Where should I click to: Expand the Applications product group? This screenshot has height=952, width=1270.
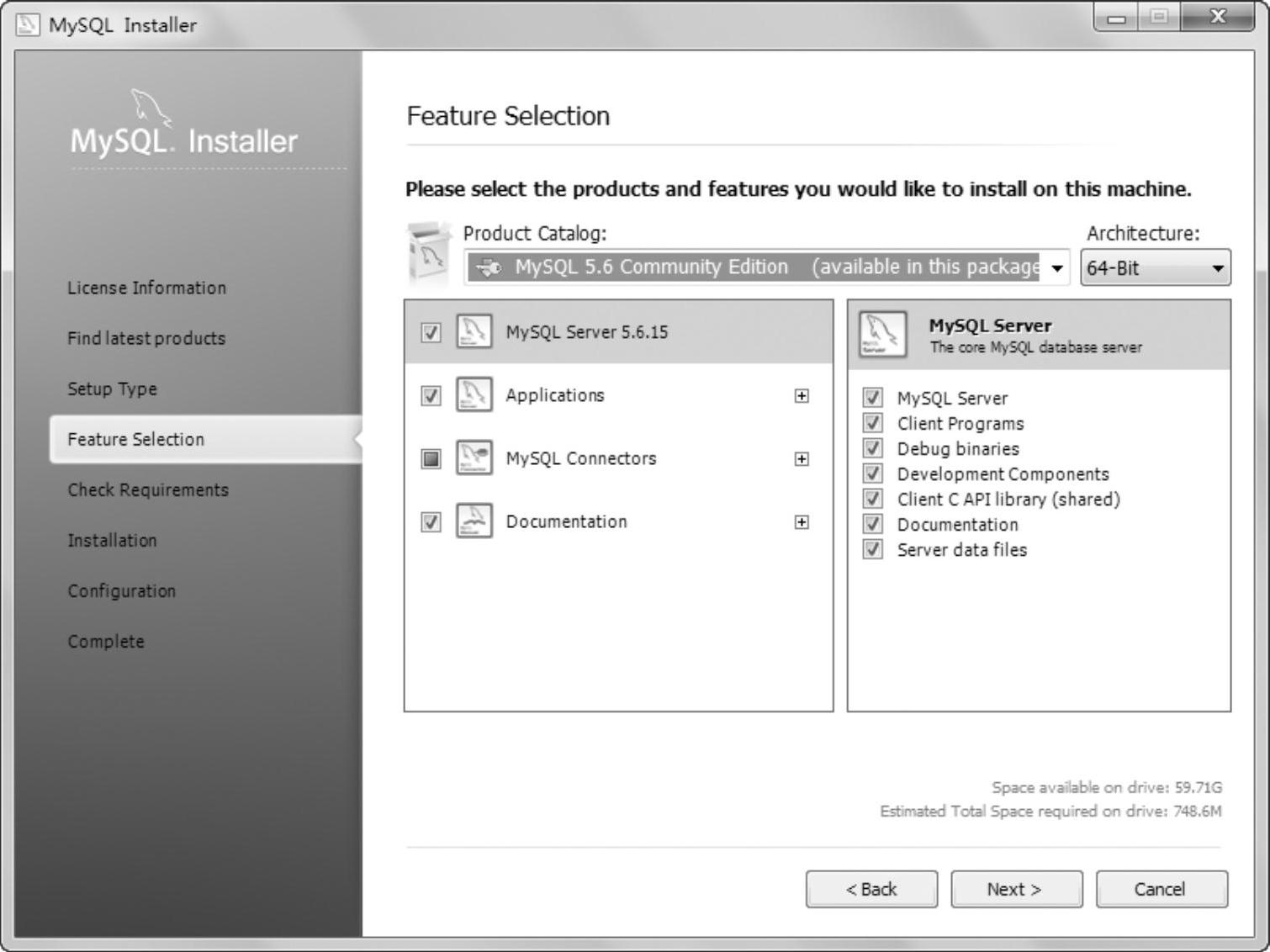coord(802,395)
